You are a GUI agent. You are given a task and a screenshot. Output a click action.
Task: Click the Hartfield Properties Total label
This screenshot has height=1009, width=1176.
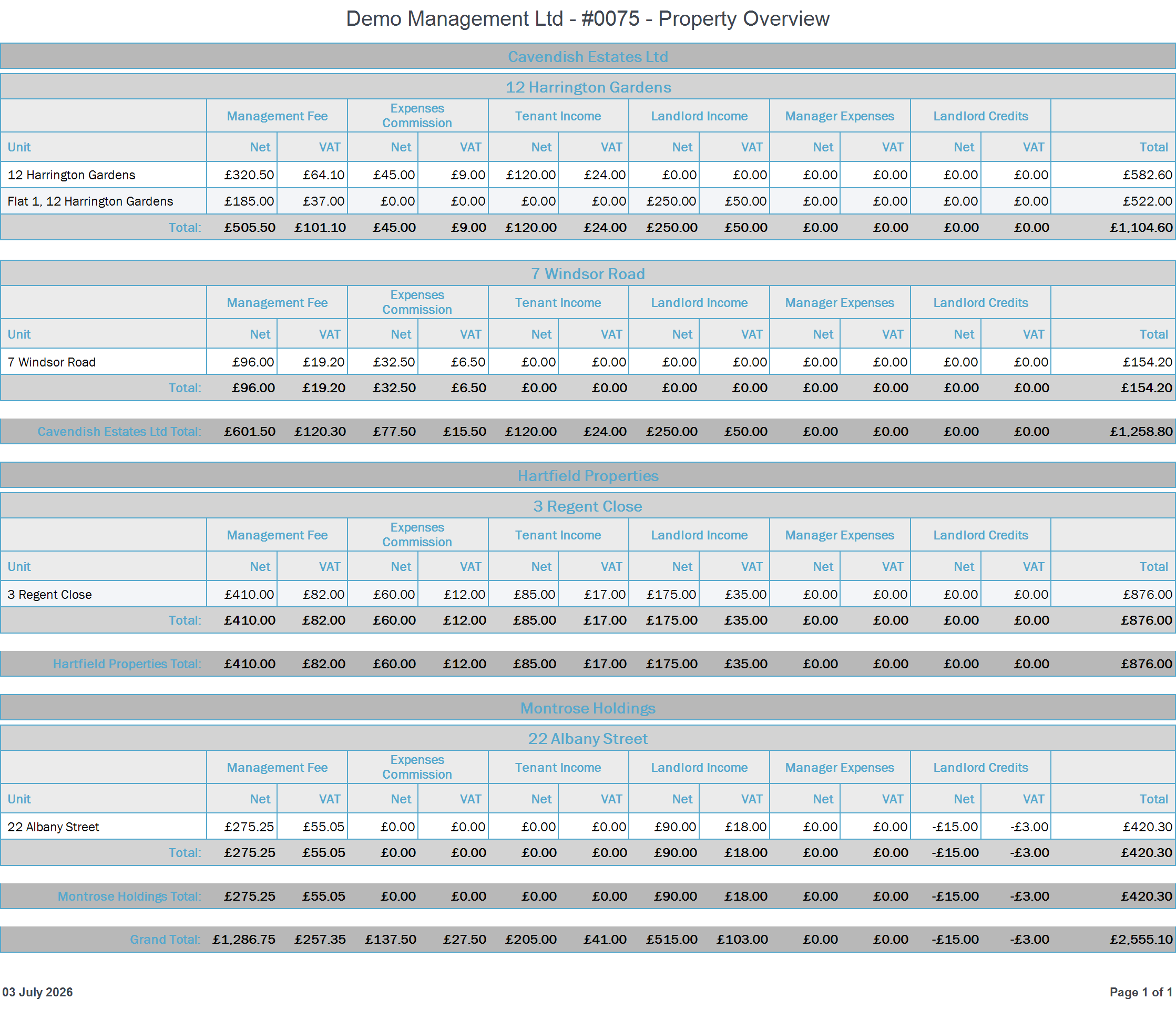(x=127, y=664)
